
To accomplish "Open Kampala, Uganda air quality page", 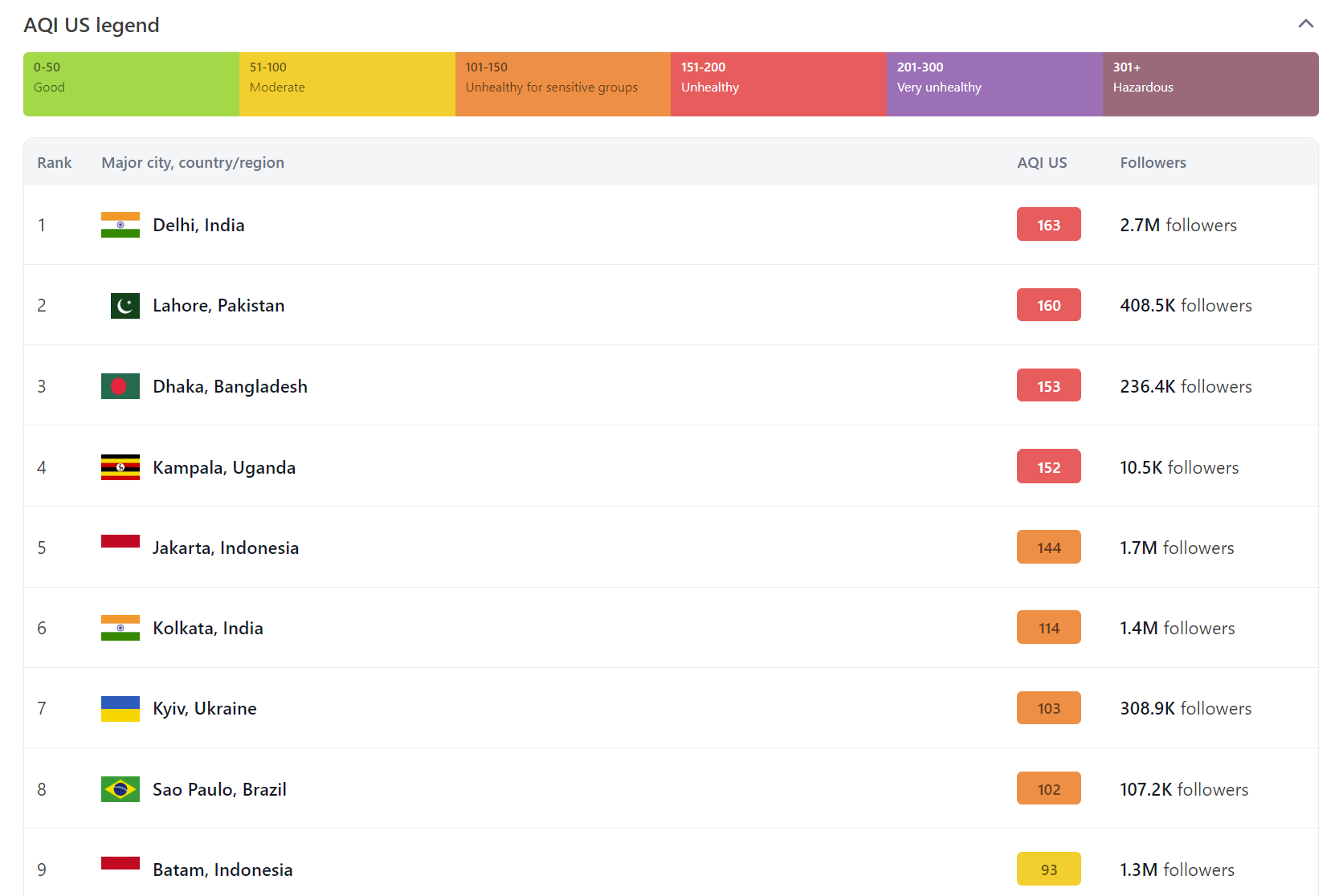I will click(224, 468).
